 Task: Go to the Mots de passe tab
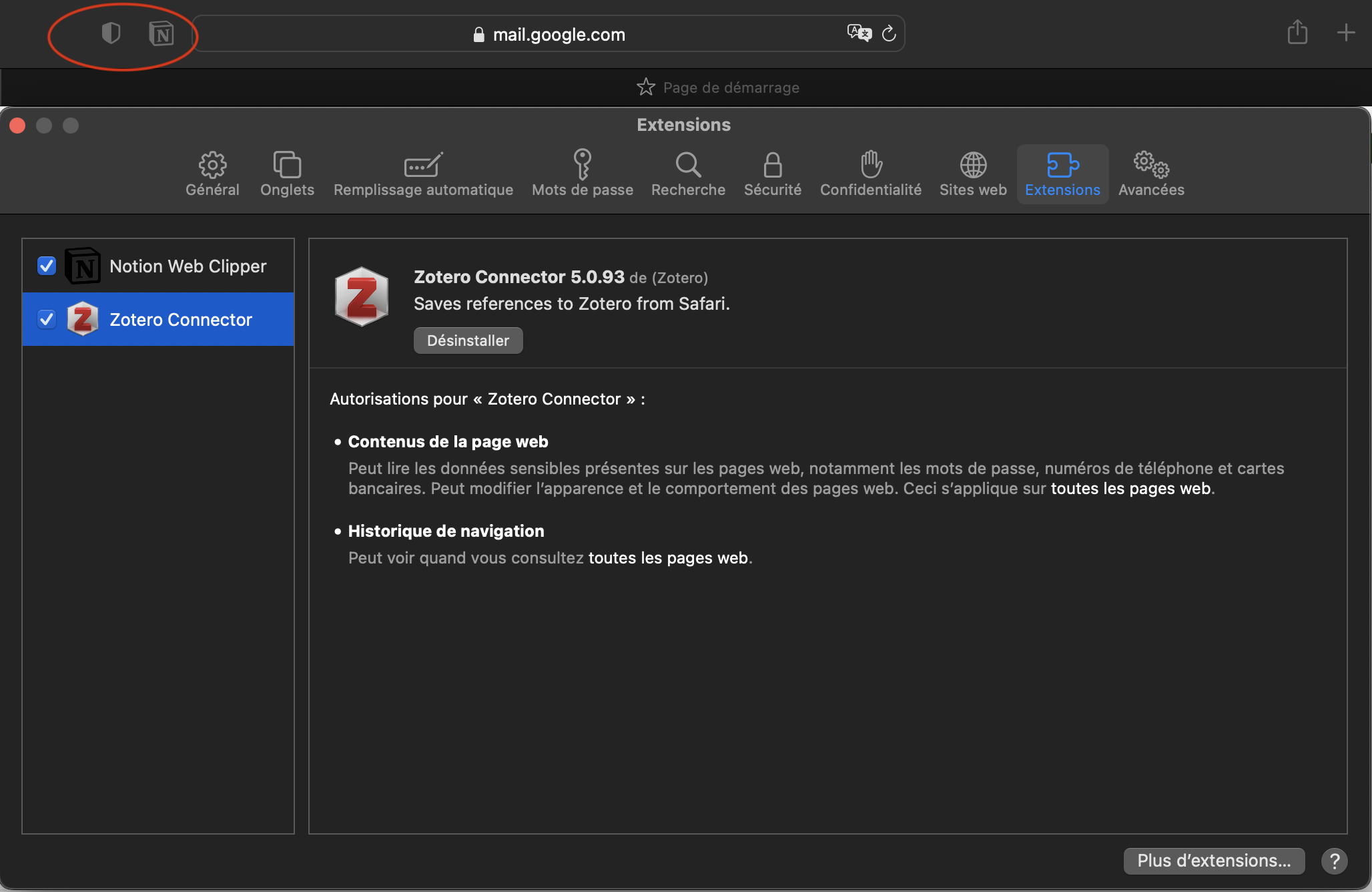582,174
